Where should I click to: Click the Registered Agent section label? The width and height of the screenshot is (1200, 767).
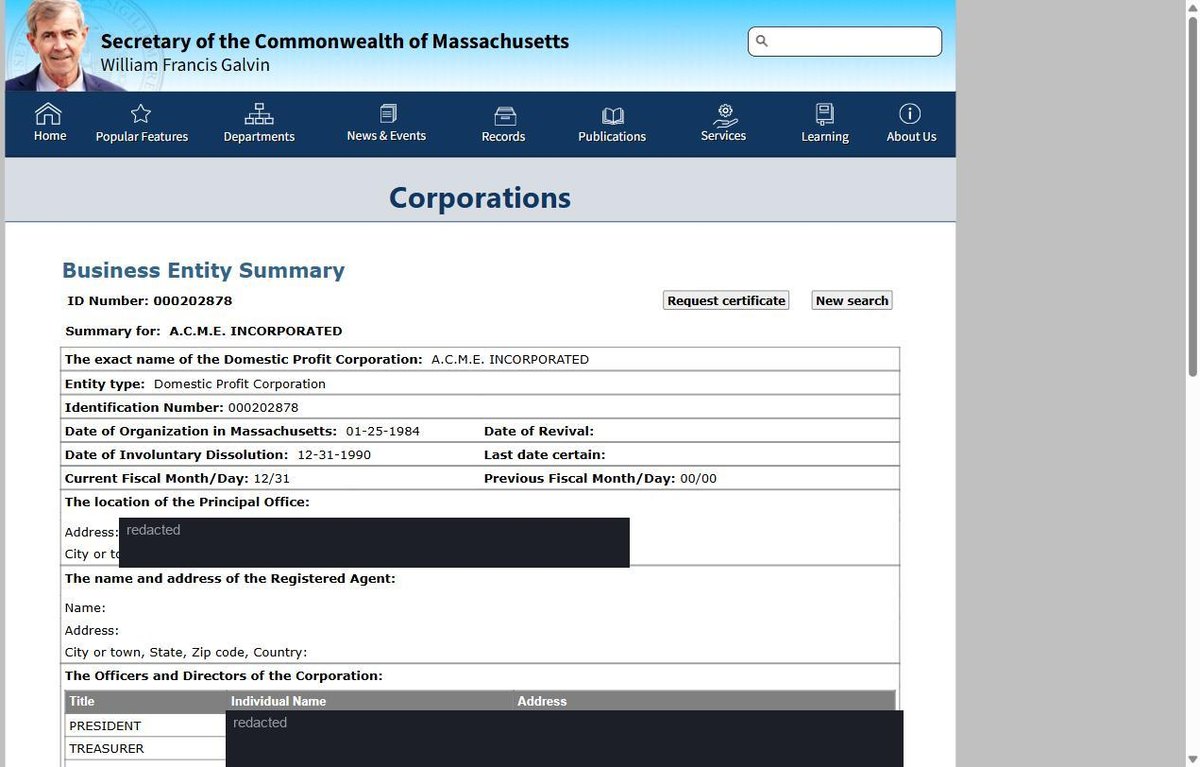point(230,578)
